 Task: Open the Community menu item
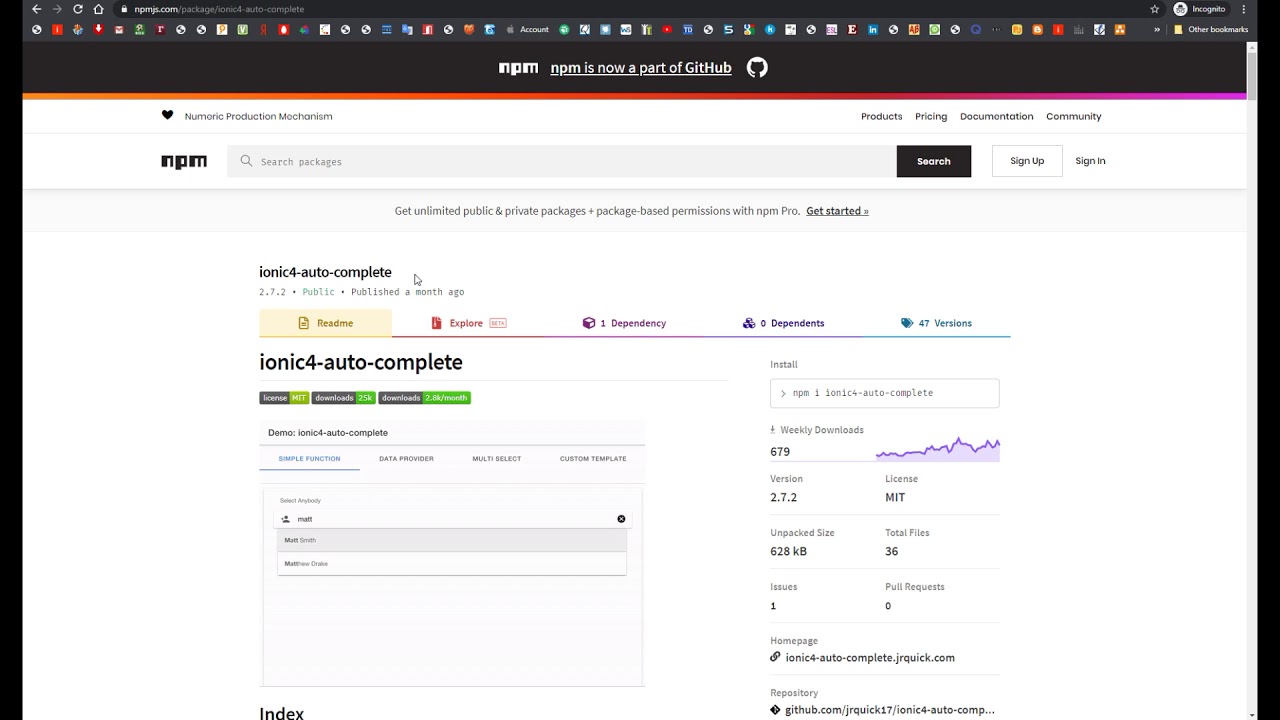pyautogui.click(x=1074, y=116)
